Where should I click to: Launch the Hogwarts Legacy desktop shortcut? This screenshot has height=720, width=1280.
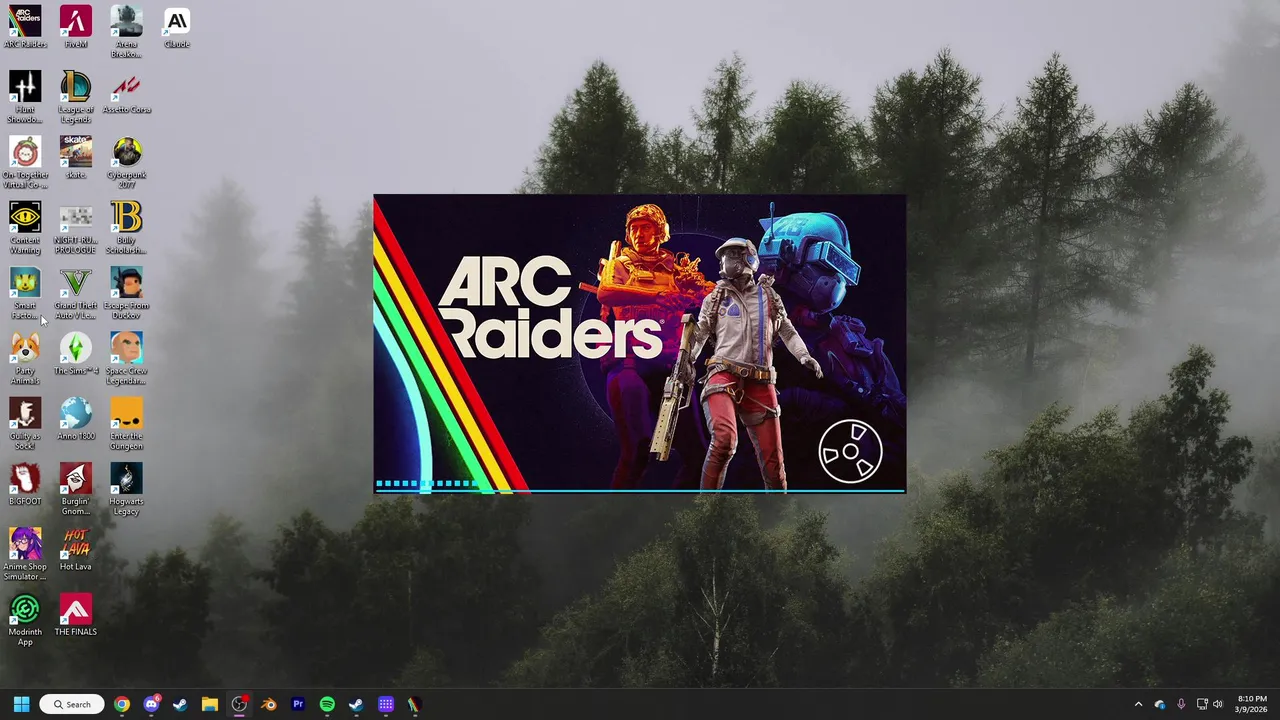126,489
